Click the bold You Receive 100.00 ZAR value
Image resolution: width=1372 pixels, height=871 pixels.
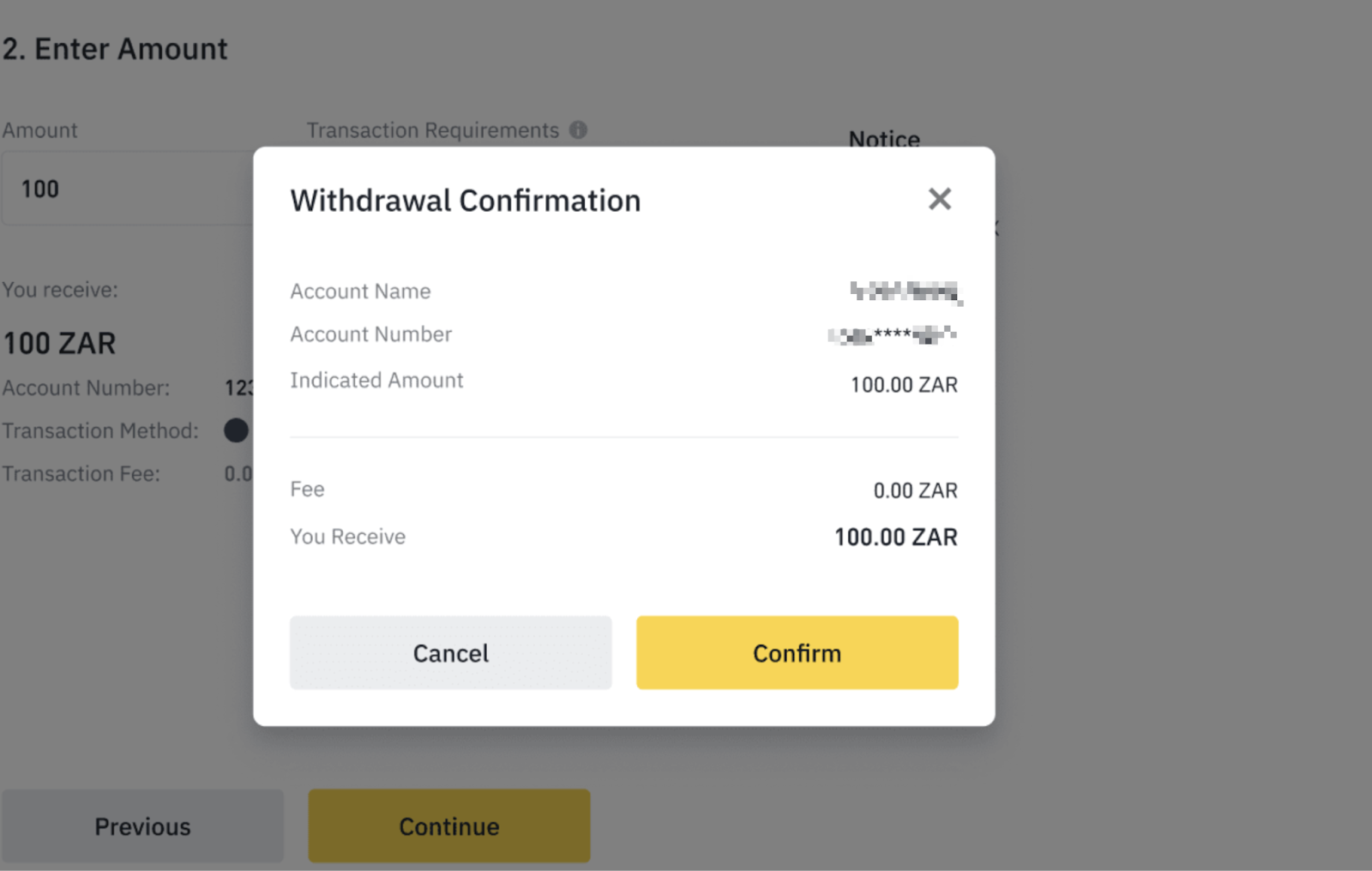point(895,538)
